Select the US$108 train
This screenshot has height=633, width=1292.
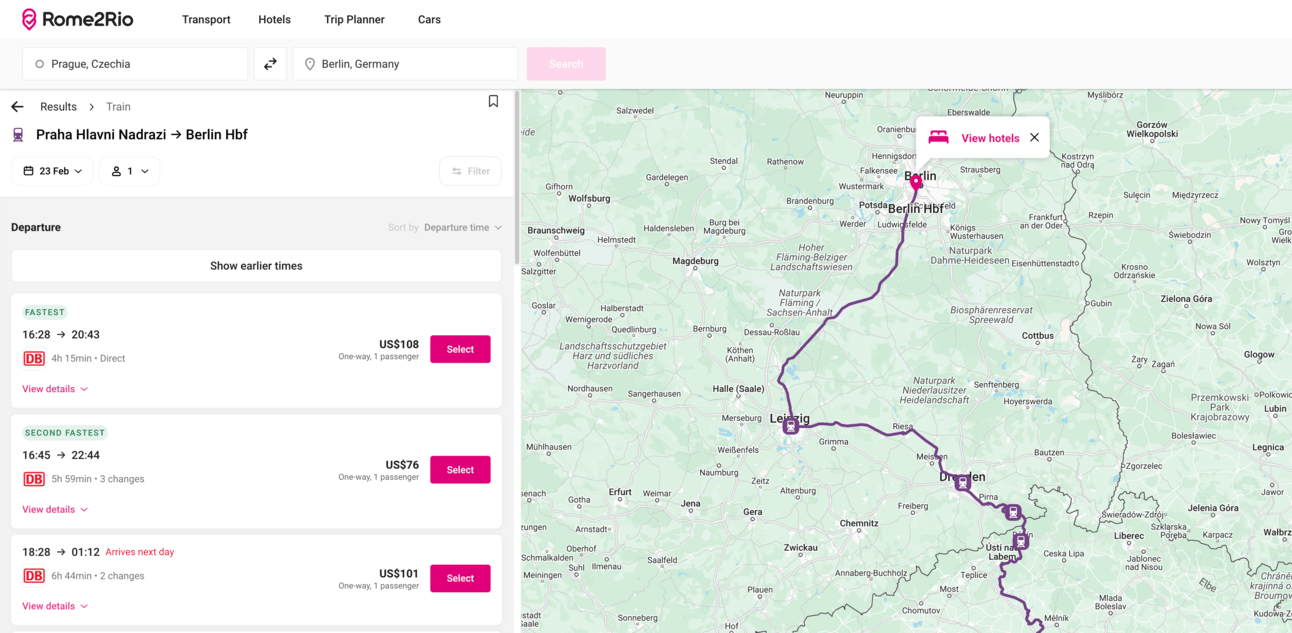coord(460,349)
